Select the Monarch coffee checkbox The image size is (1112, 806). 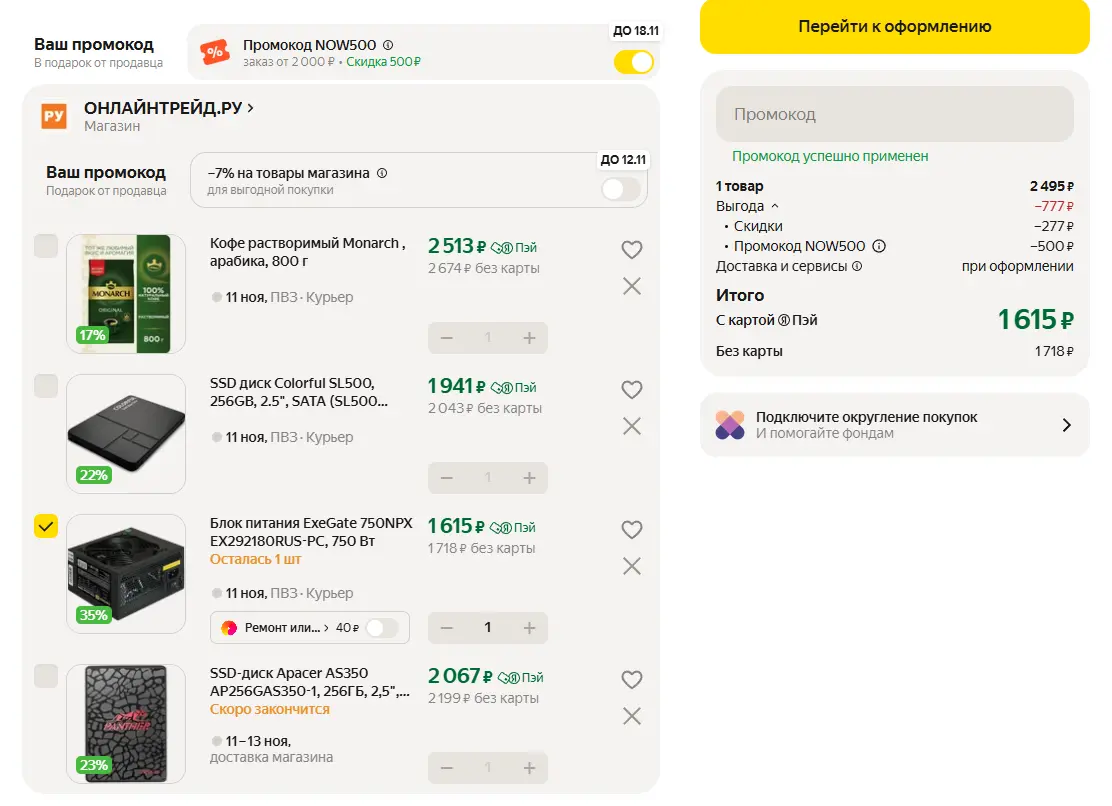(46, 246)
